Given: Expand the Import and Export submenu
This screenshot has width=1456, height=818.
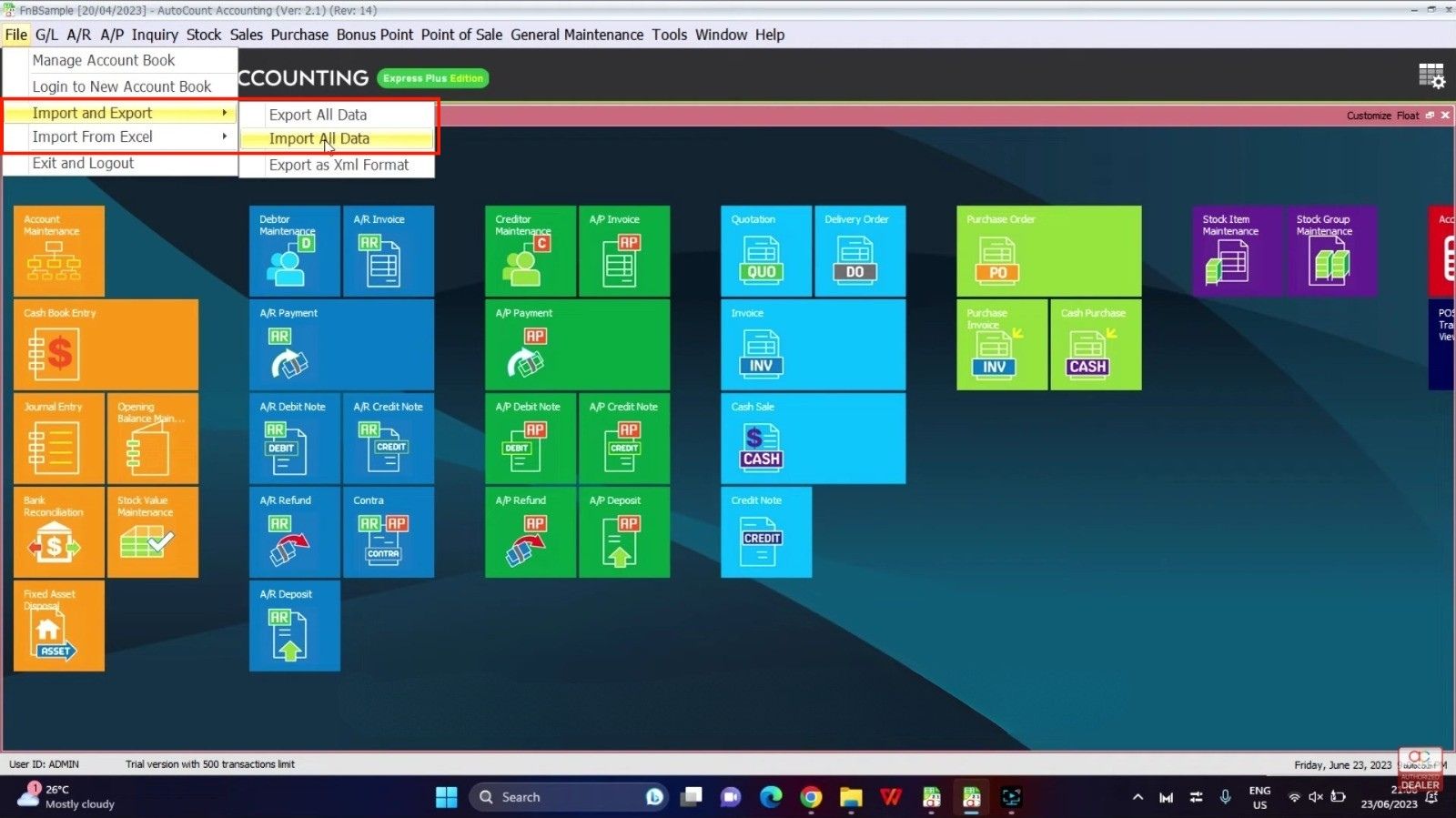Looking at the screenshot, I should 120,113.
